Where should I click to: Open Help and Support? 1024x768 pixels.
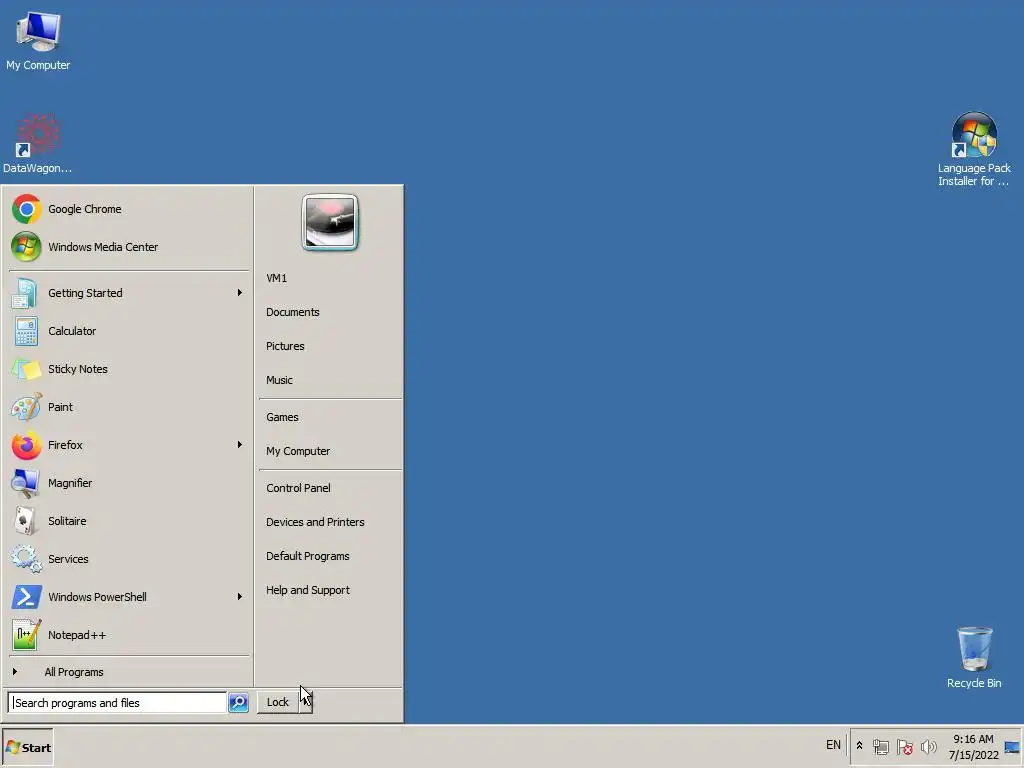308,590
